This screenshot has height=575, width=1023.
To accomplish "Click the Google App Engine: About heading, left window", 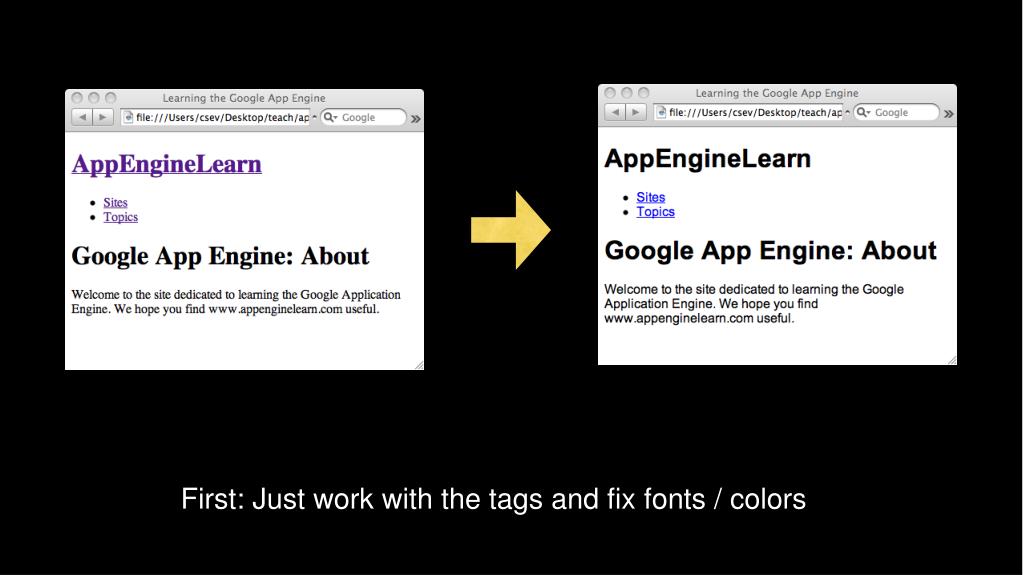I will click(221, 256).
